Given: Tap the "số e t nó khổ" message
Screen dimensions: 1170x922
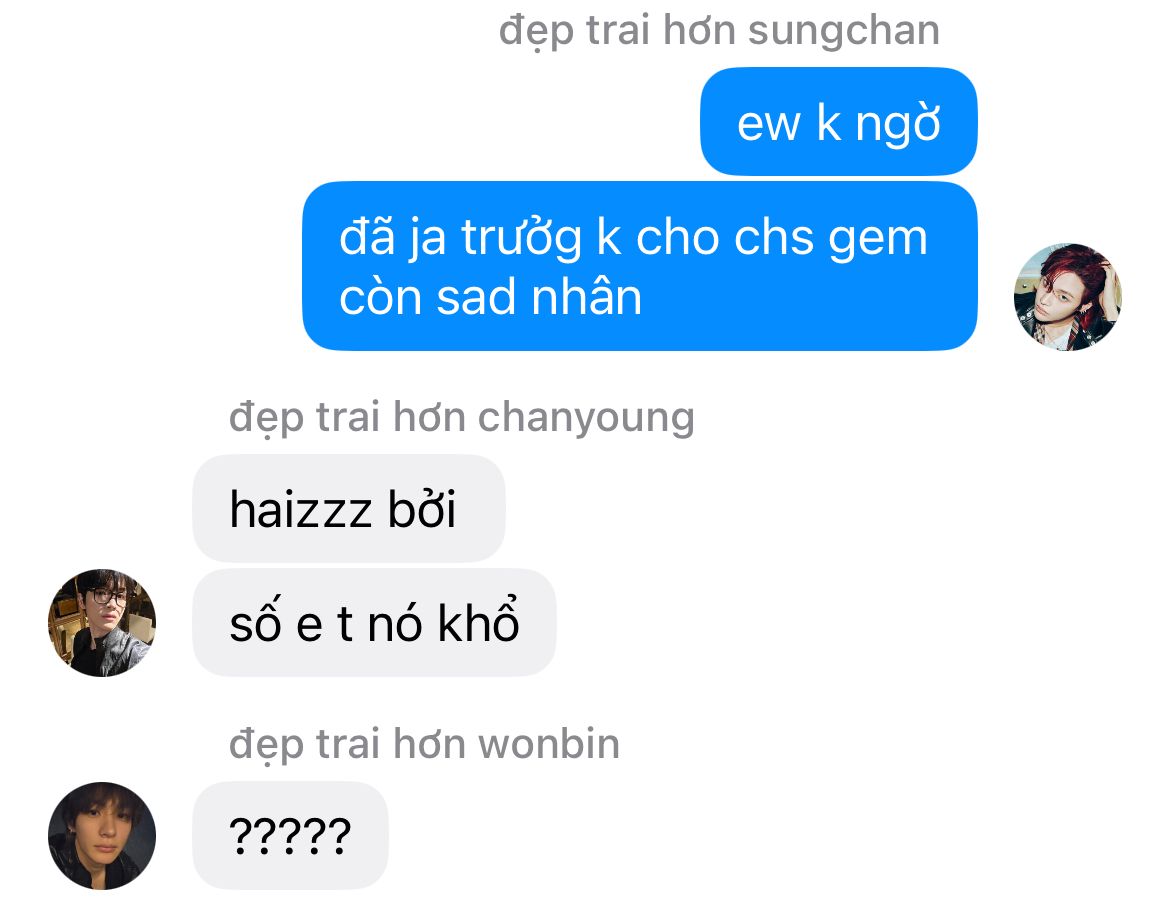Looking at the screenshot, I should pos(374,623).
